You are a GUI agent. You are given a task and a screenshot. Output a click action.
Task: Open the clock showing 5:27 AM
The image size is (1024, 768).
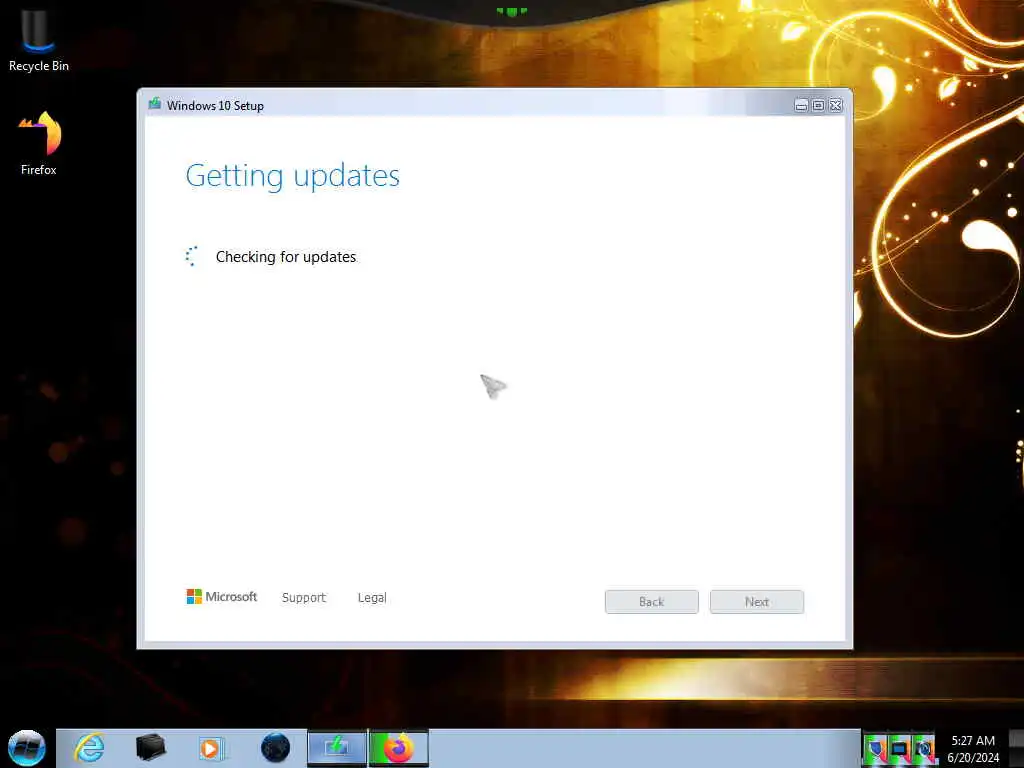tap(973, 748)
